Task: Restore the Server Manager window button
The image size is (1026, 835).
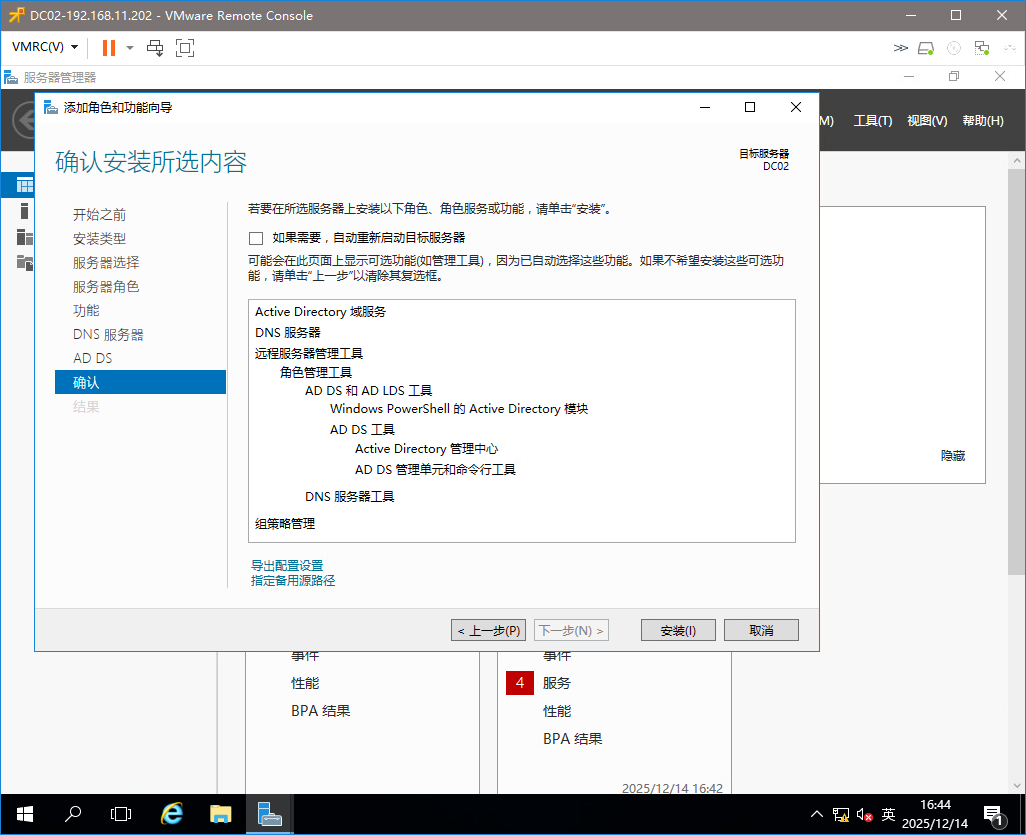Action: pyautogui.click(x=954, y=77)
